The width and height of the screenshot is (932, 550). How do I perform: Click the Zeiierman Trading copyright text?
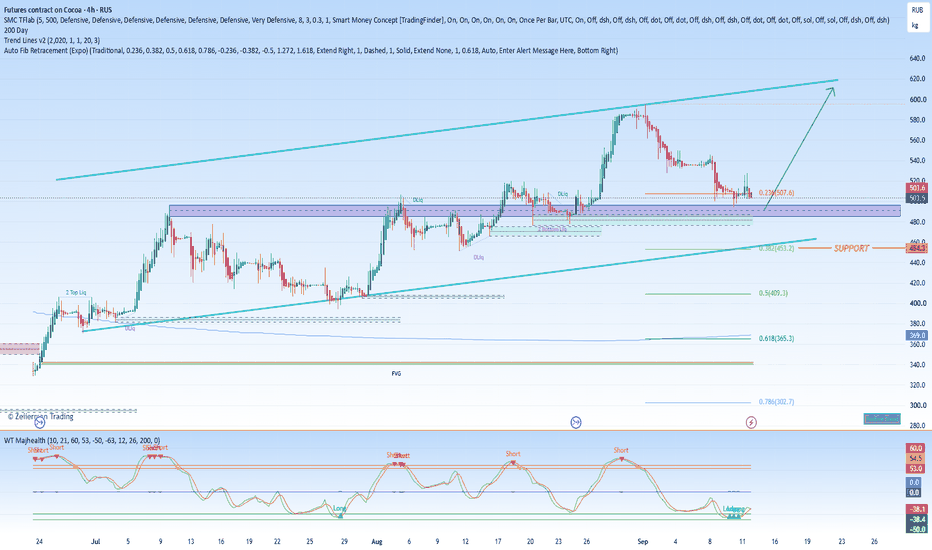pyautogui.click(x=40, y=416)
